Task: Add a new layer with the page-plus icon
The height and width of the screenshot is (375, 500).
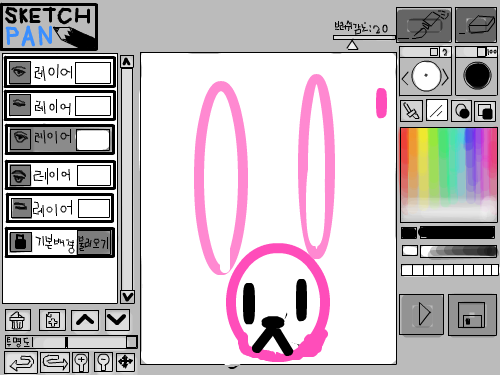Action: point(52,320)
